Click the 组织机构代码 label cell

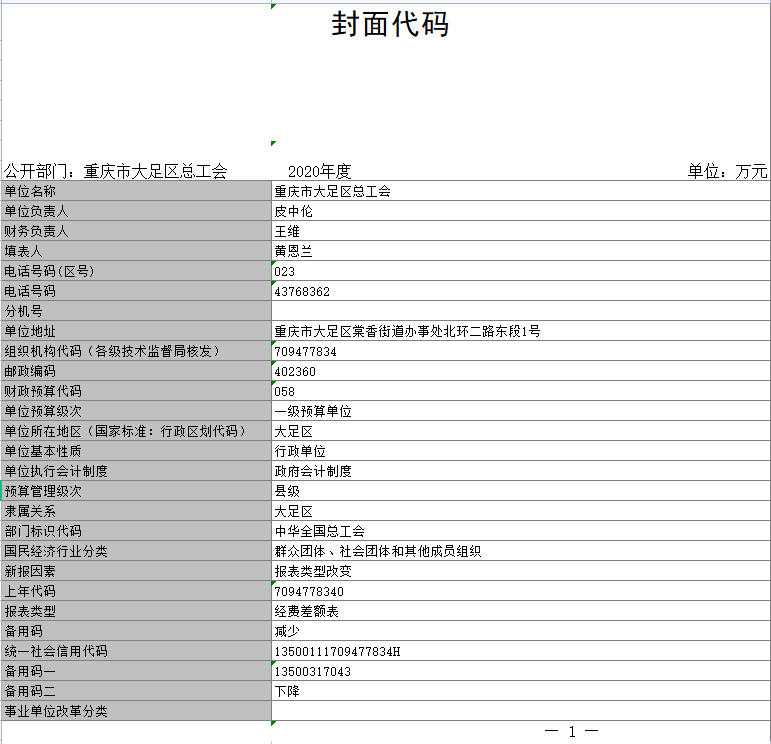pos(136,351)
